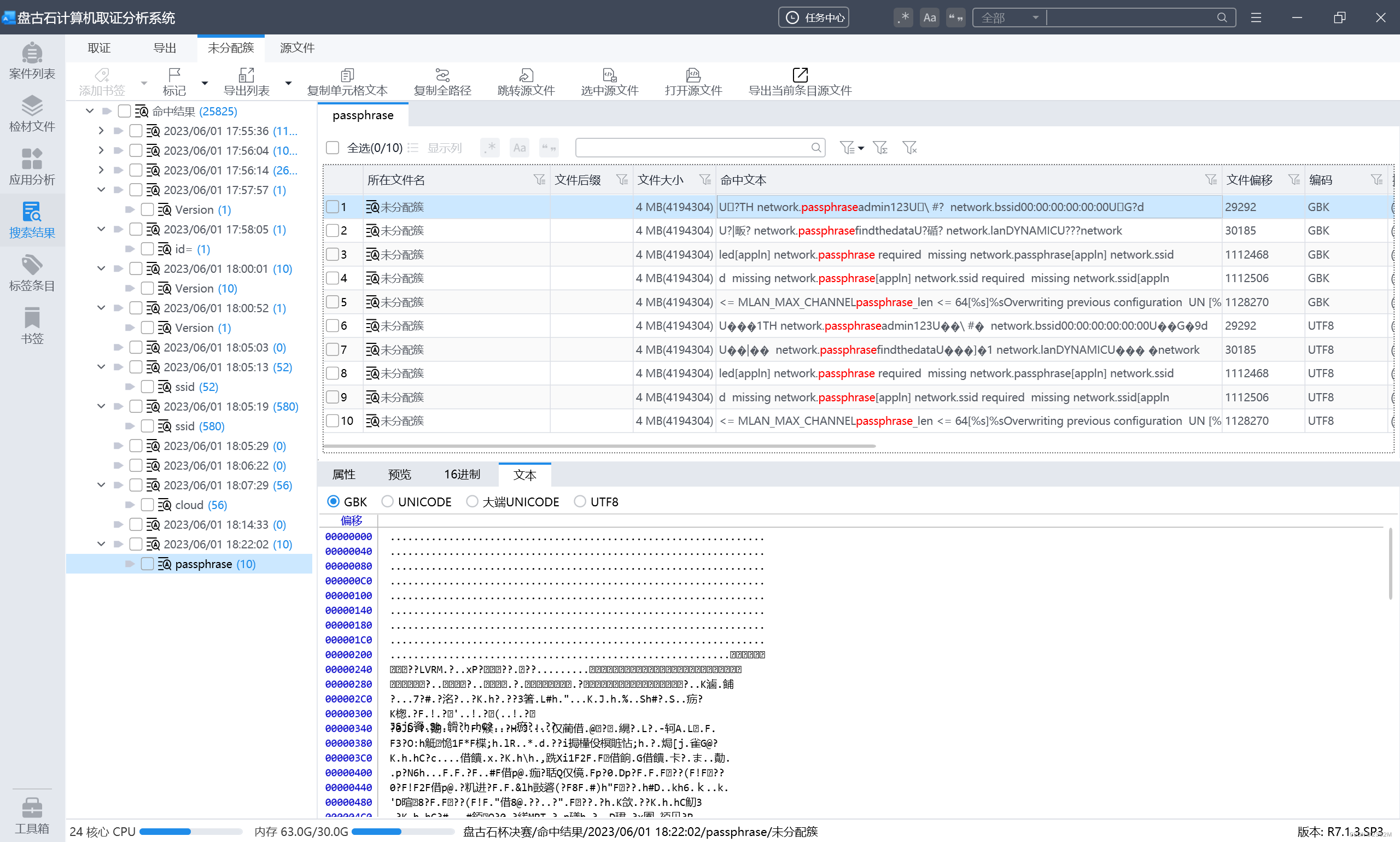
Task: Click the table horizontal scrollbar
Action: point(599,447)
